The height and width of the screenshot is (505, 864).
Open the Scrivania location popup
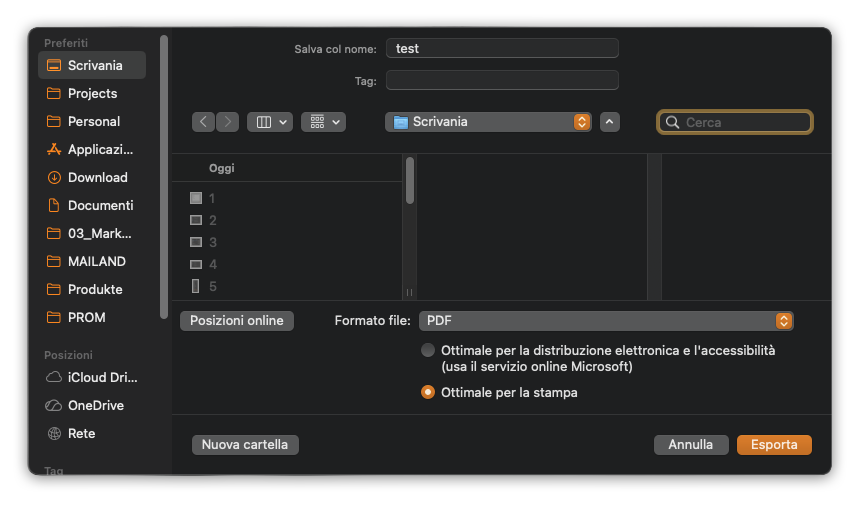click(488, 122)
